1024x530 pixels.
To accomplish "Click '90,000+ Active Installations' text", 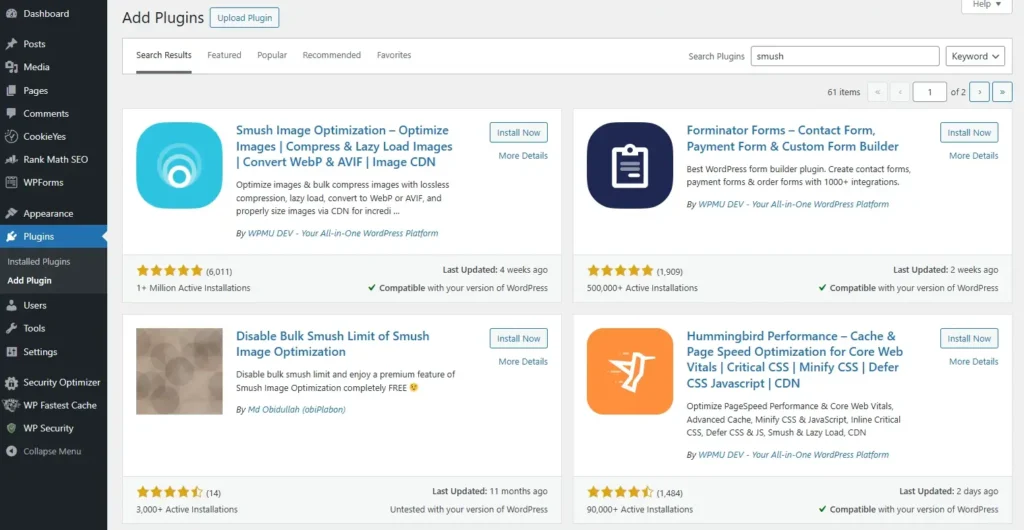I will tap(640, 510).
